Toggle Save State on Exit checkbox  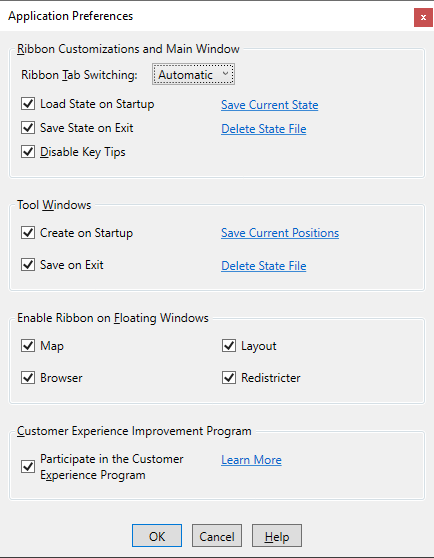(x=28, y=128)
